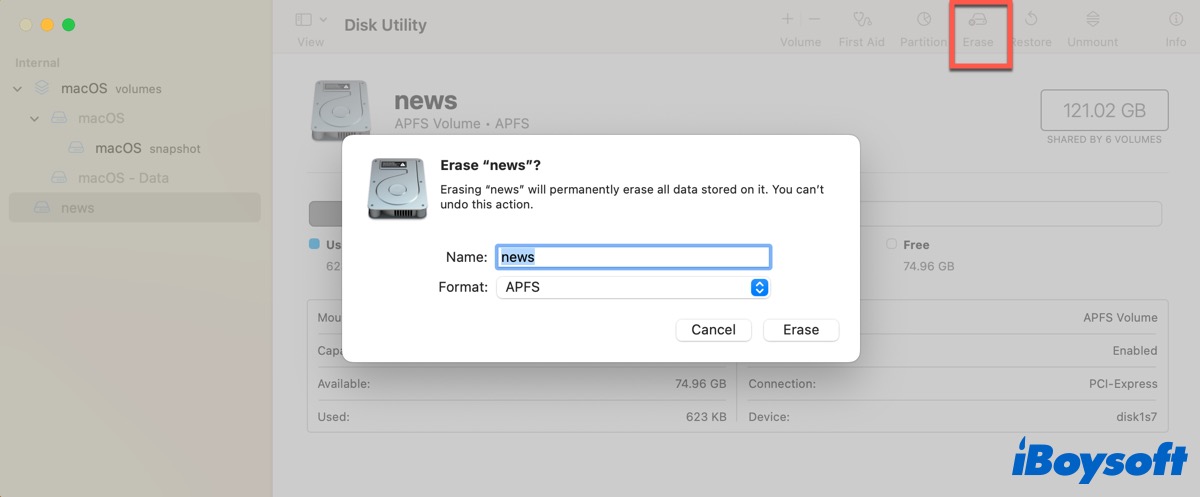Collapse the nested macOS volume group

(35, 119)
